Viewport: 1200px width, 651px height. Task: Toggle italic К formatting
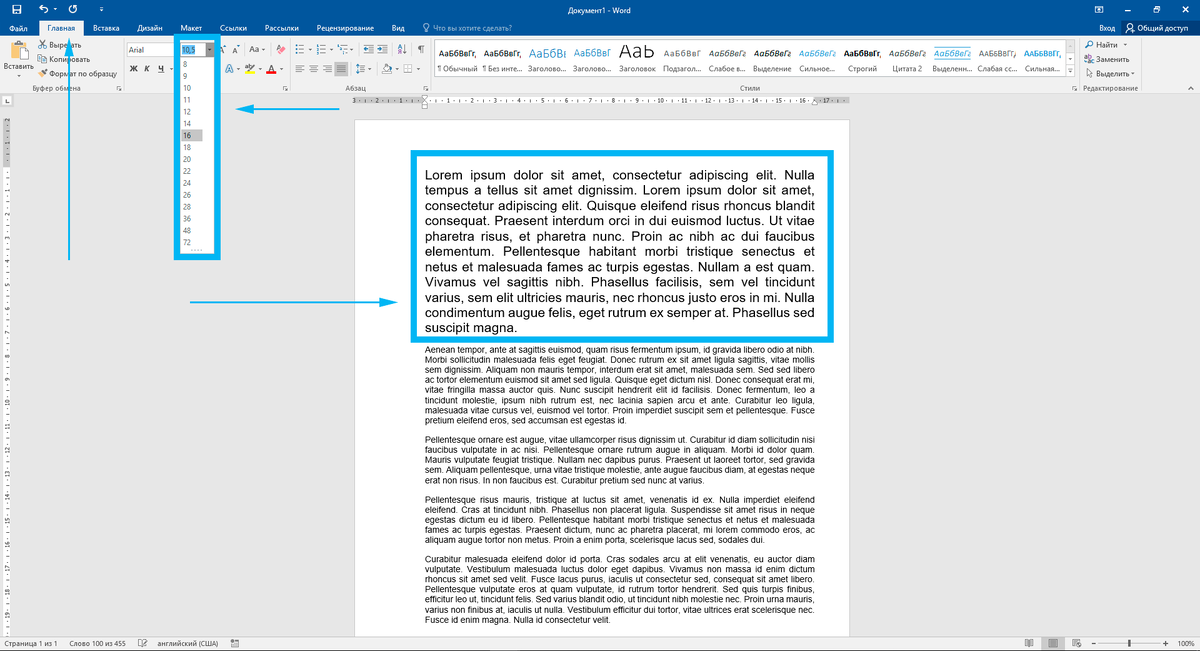click(x=147, y=69)
